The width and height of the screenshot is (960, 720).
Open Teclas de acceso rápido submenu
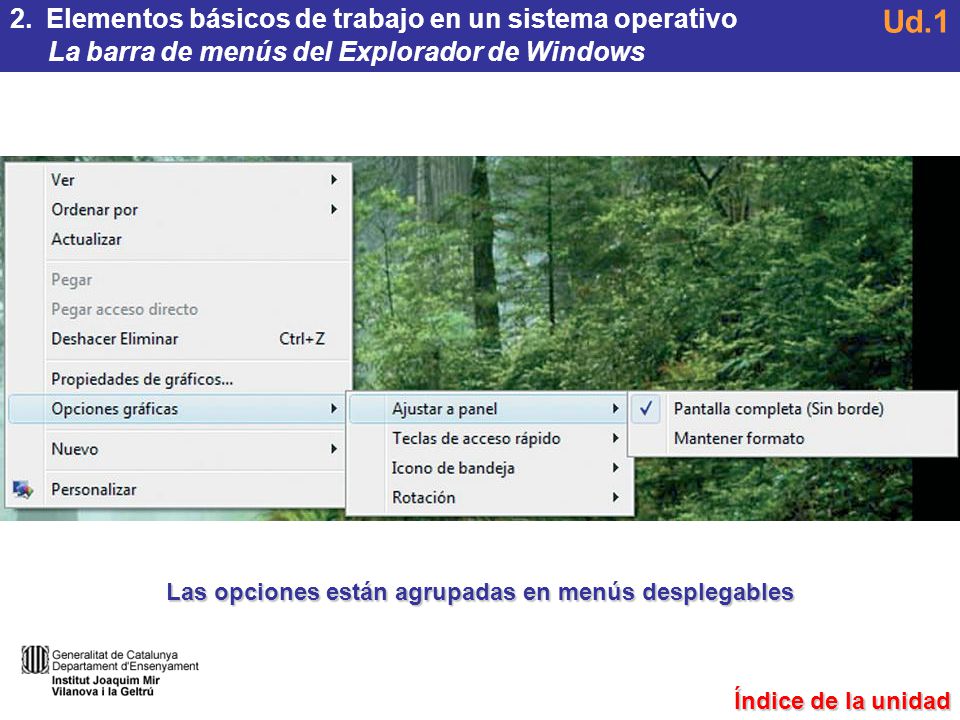pos(490,438)
